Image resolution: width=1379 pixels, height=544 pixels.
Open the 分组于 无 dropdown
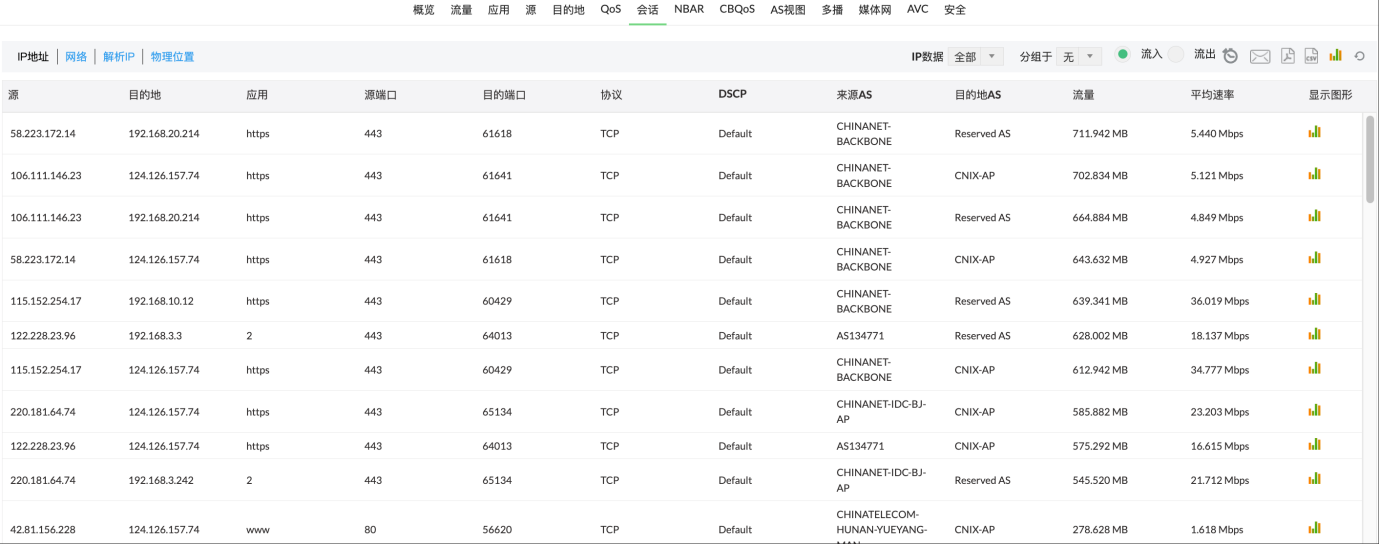click(1079, 57)
